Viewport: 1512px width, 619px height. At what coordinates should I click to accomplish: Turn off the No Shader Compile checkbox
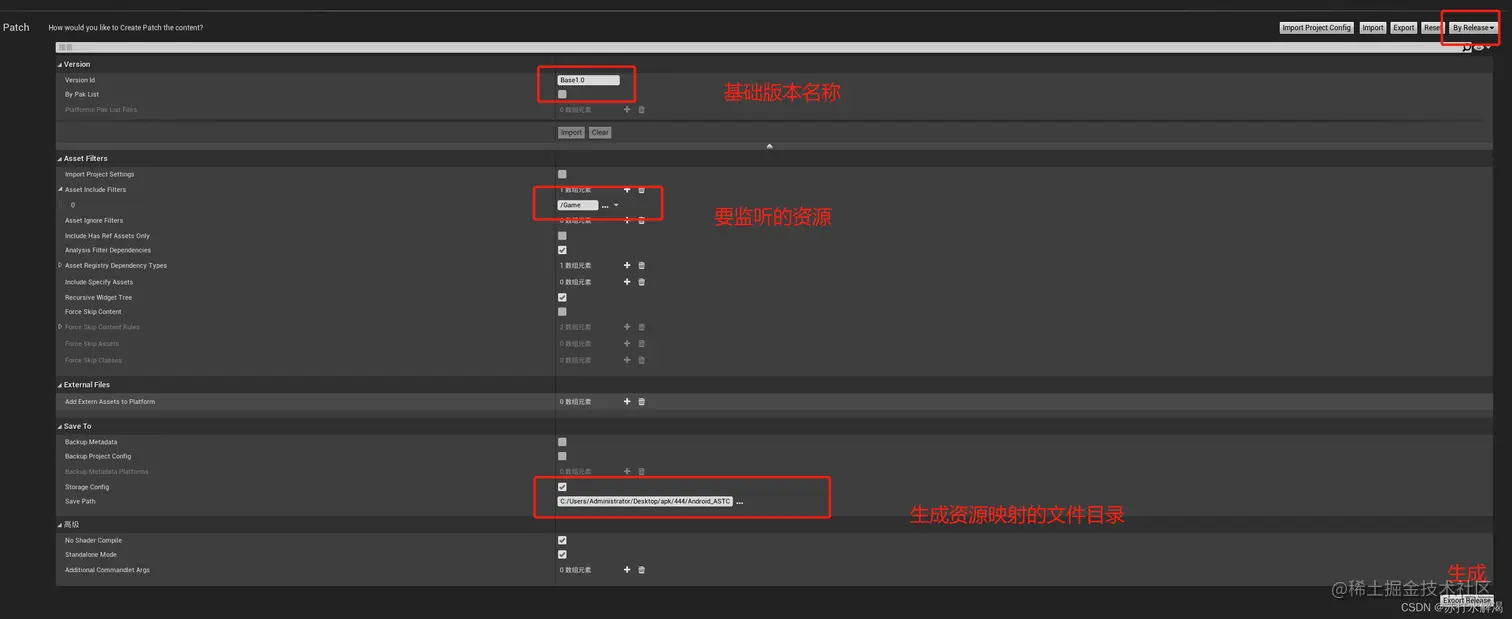coord(562,540)
